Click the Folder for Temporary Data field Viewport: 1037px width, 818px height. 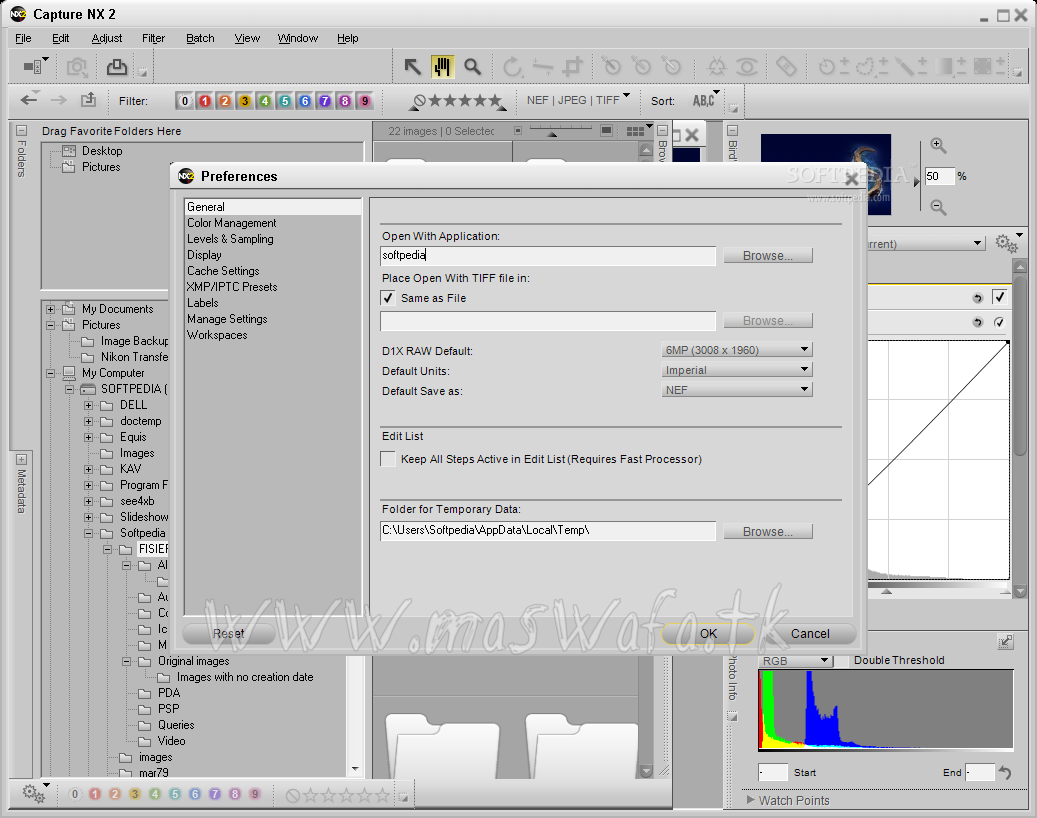tap(548, 531)
